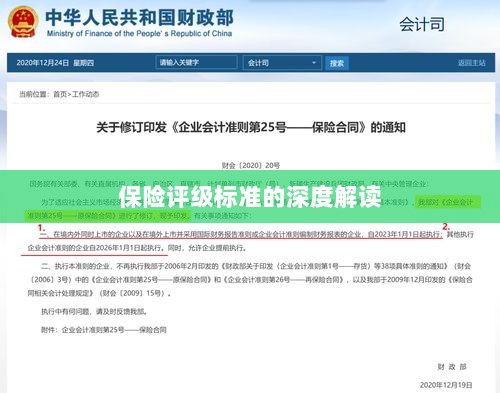Open the 会计司 scope dropdown

tap(282, 63)
